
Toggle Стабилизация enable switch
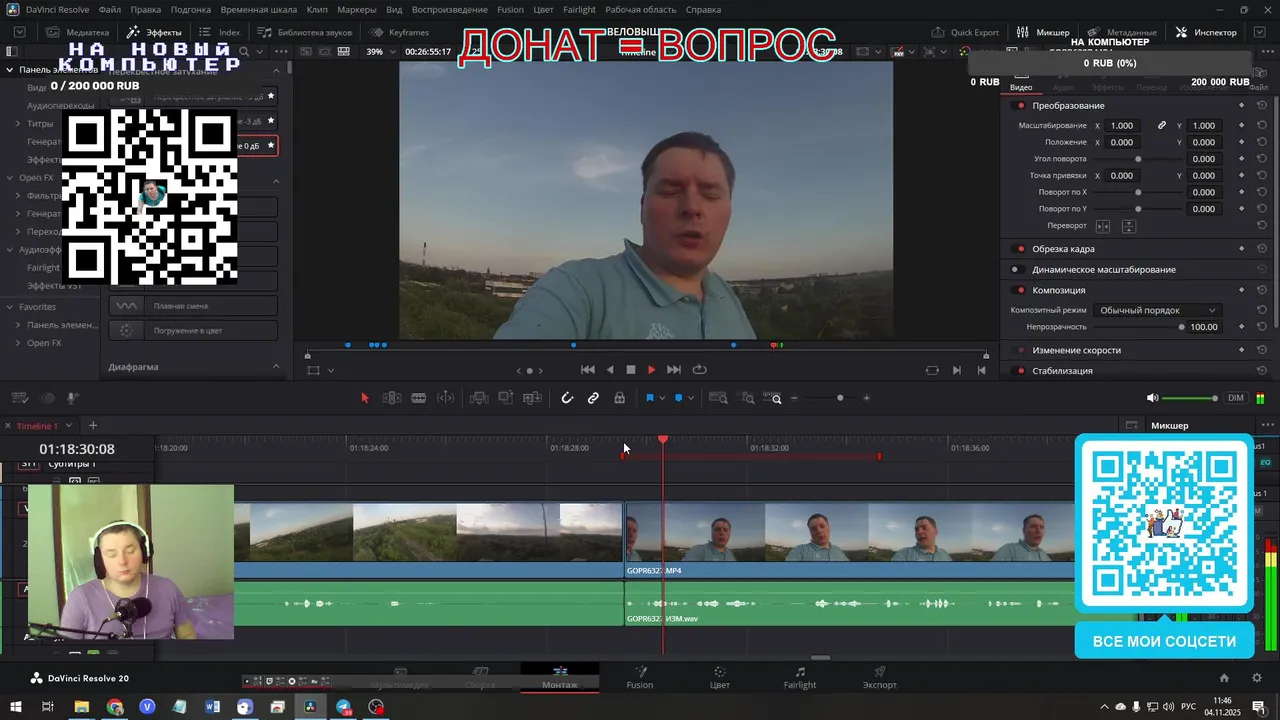(1020, 371)
